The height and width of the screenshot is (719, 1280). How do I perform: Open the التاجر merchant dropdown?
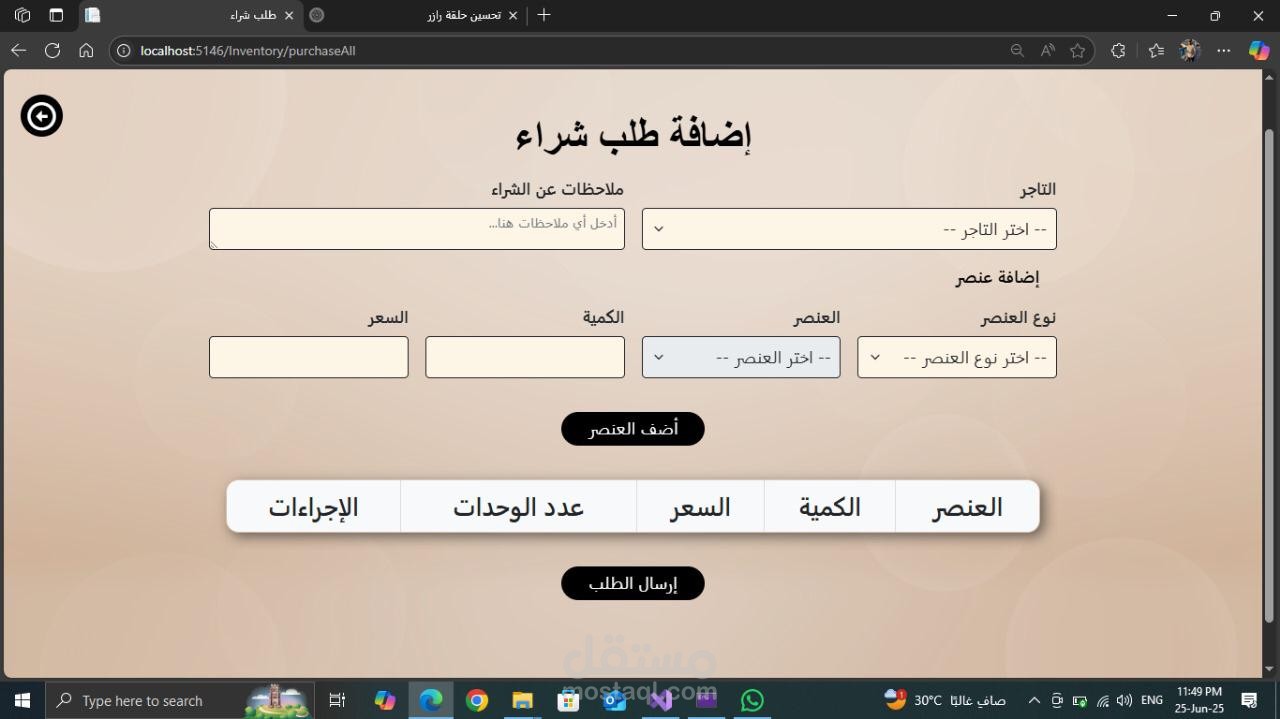pos(849,229)
